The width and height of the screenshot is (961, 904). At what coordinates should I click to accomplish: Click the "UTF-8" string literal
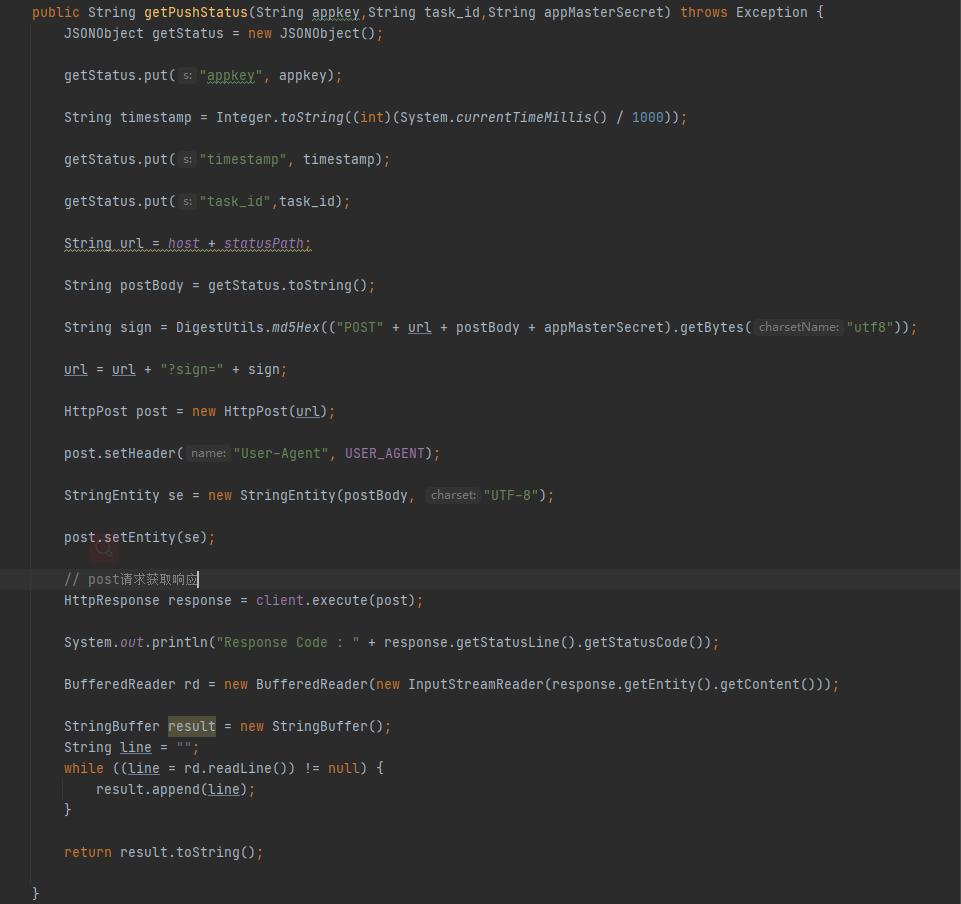[x=511, y=495]
